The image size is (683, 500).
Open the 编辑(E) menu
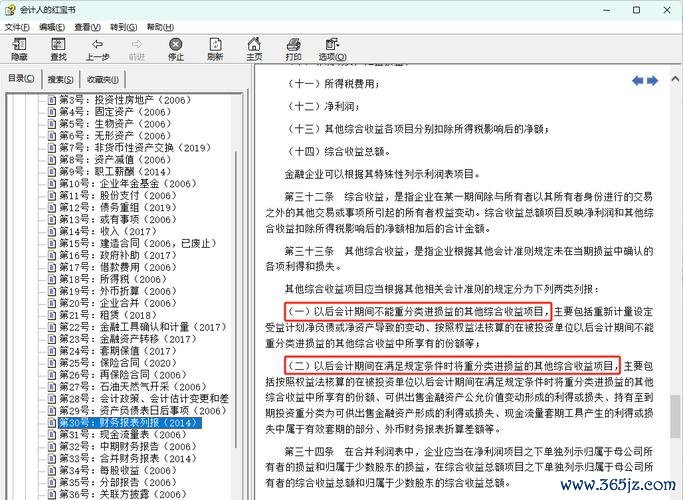[x=52, y=27]
